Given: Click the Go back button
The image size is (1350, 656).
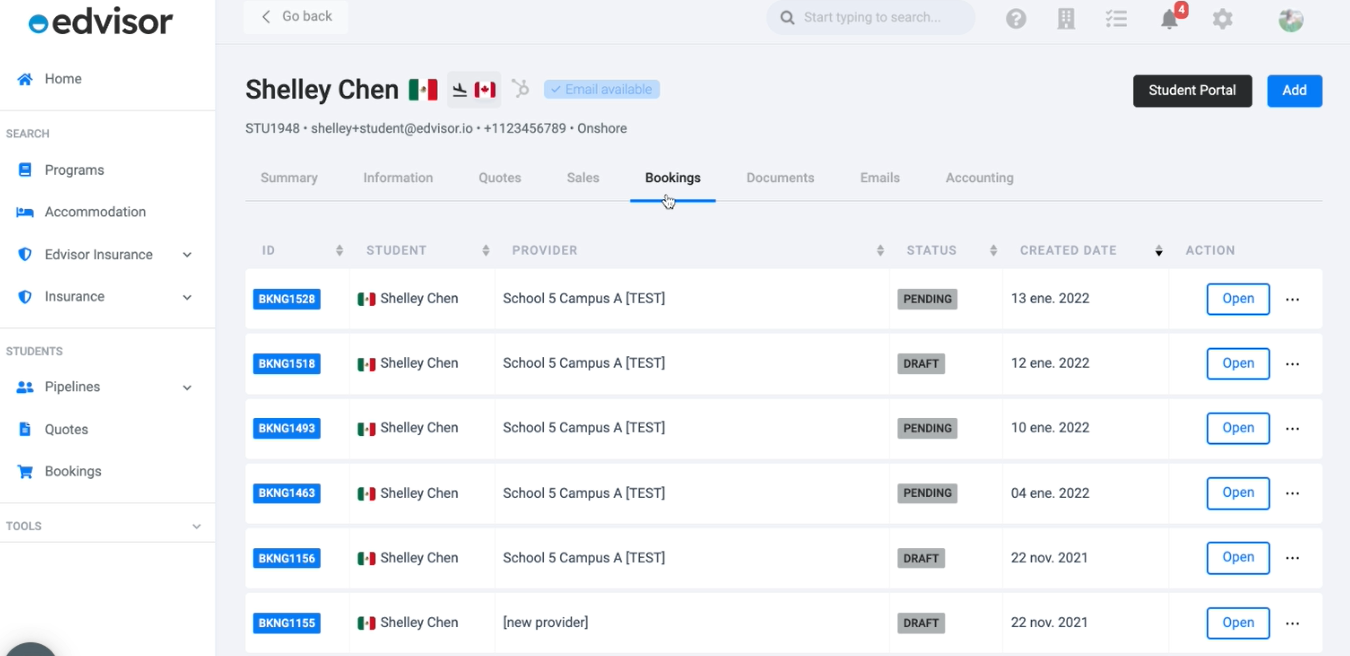Looking at the screenshot, I should 296,17.
